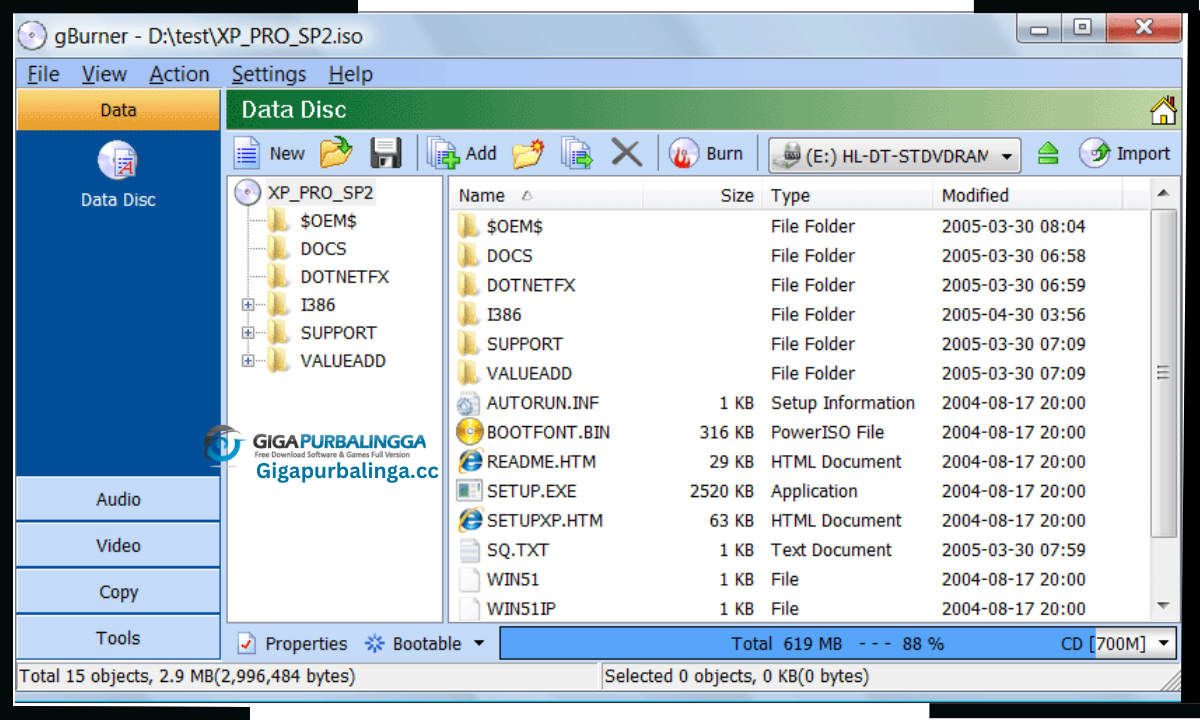Image resolution: width=1200 pixels, height=720 pixels.
Task: Go to home with the house icon
Action: pos(1163,110)
